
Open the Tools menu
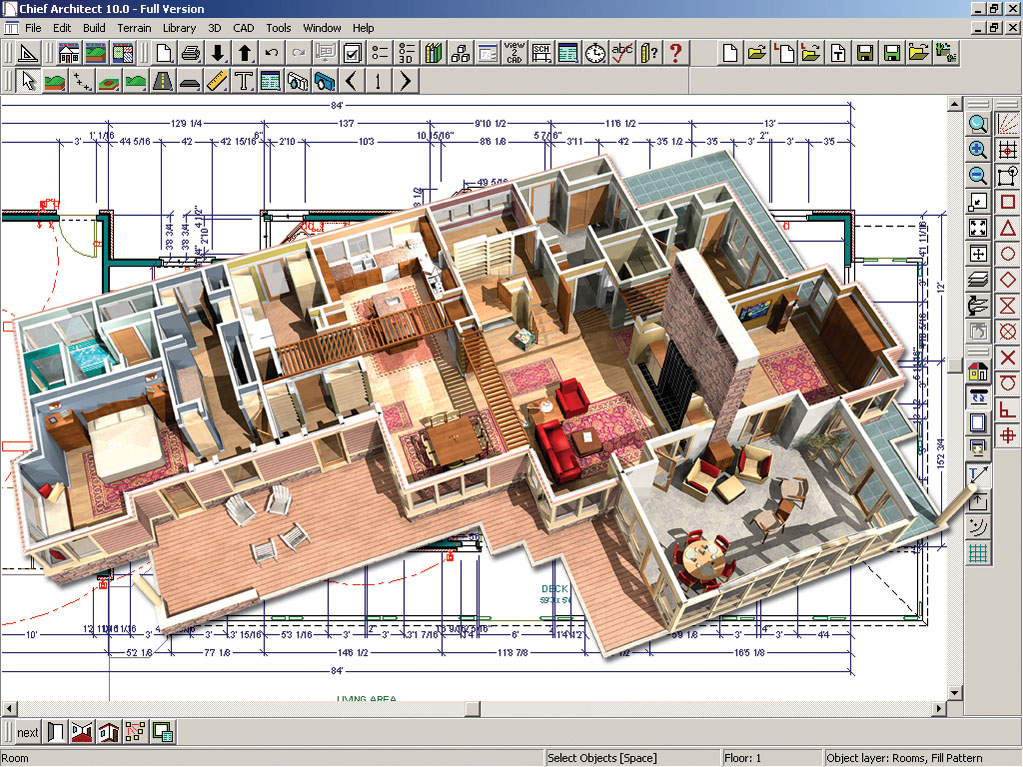[x=278, y=28]
